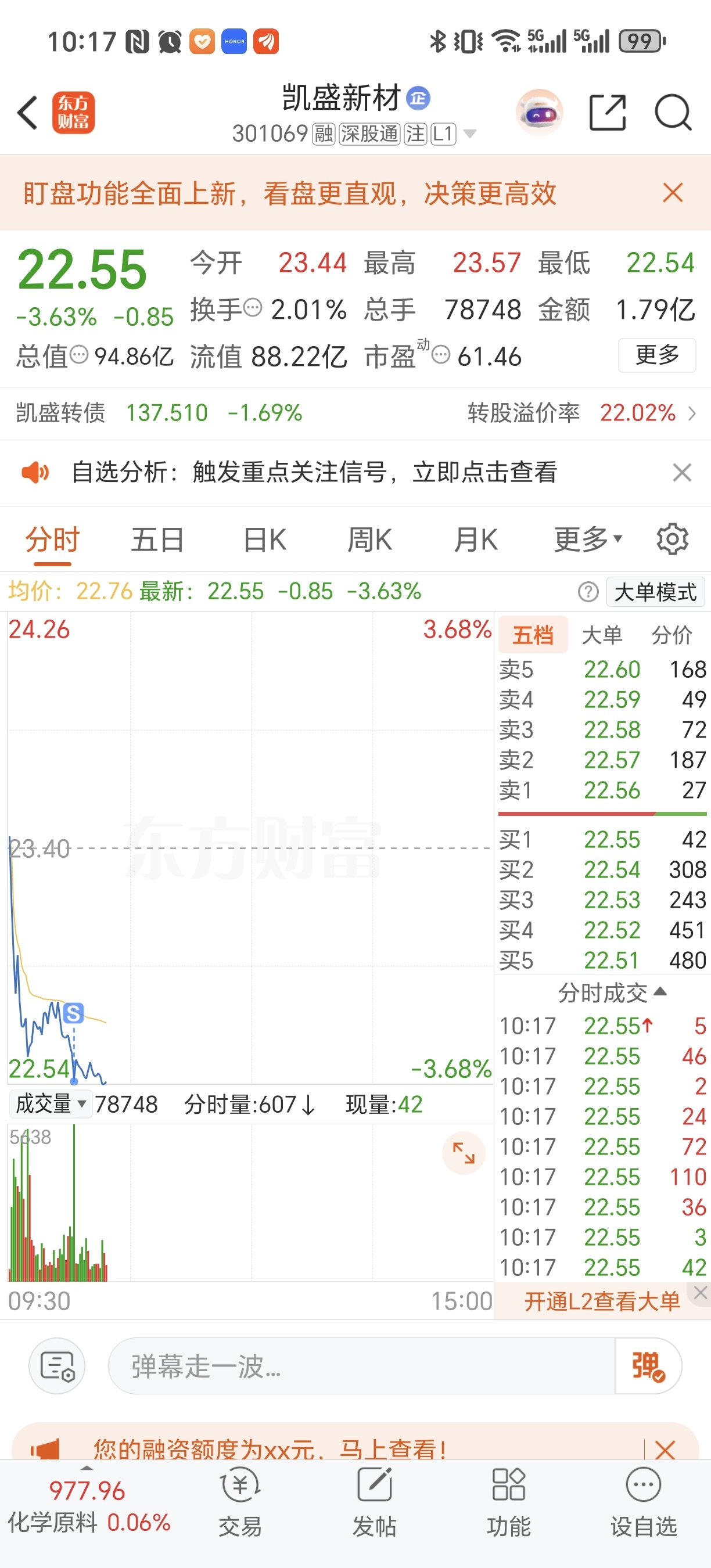711x1568 pixels.
Task: Open the 更多 chart period dropdown
Action: pos(588,540)
